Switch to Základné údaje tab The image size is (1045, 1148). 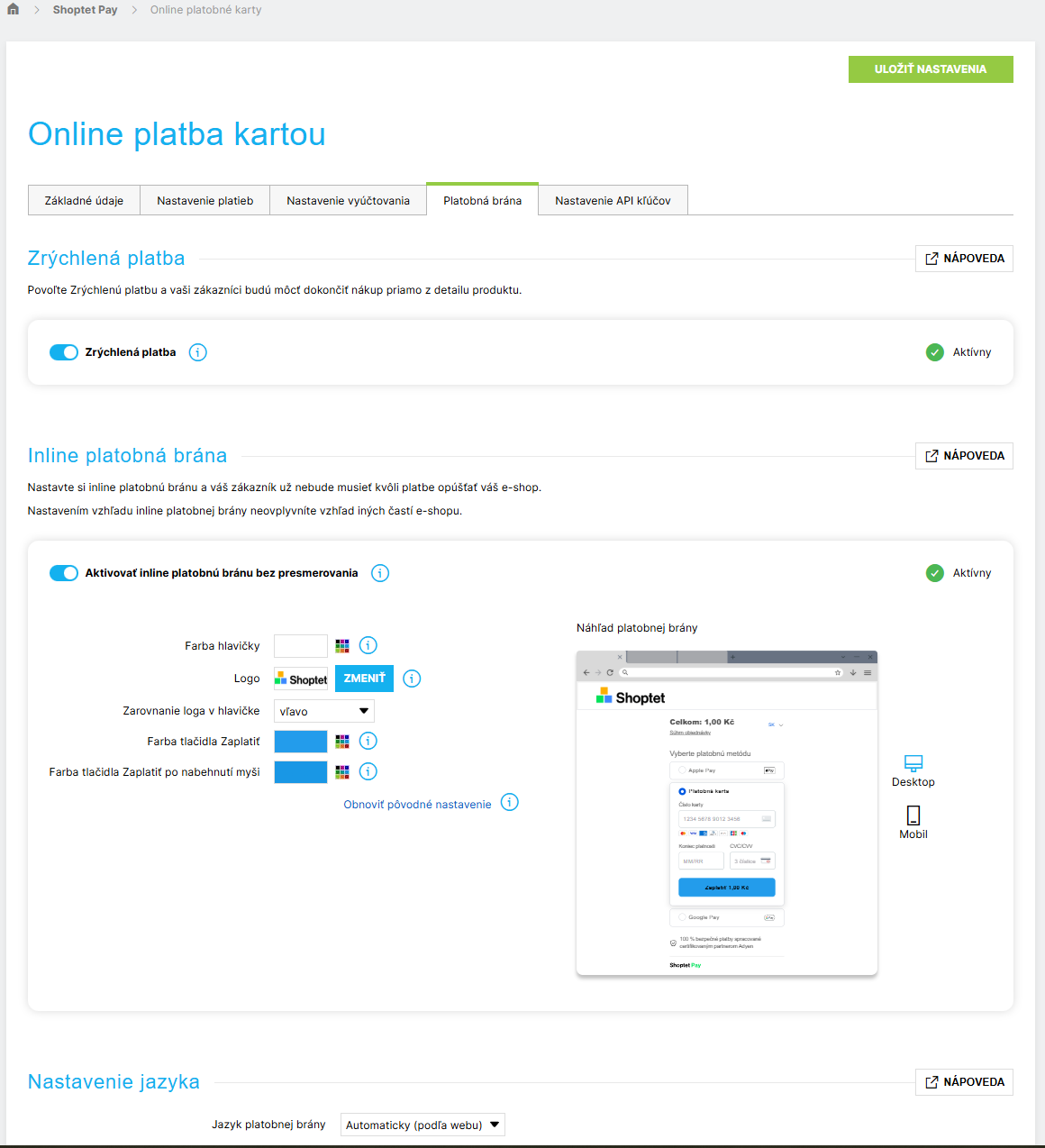84,200
